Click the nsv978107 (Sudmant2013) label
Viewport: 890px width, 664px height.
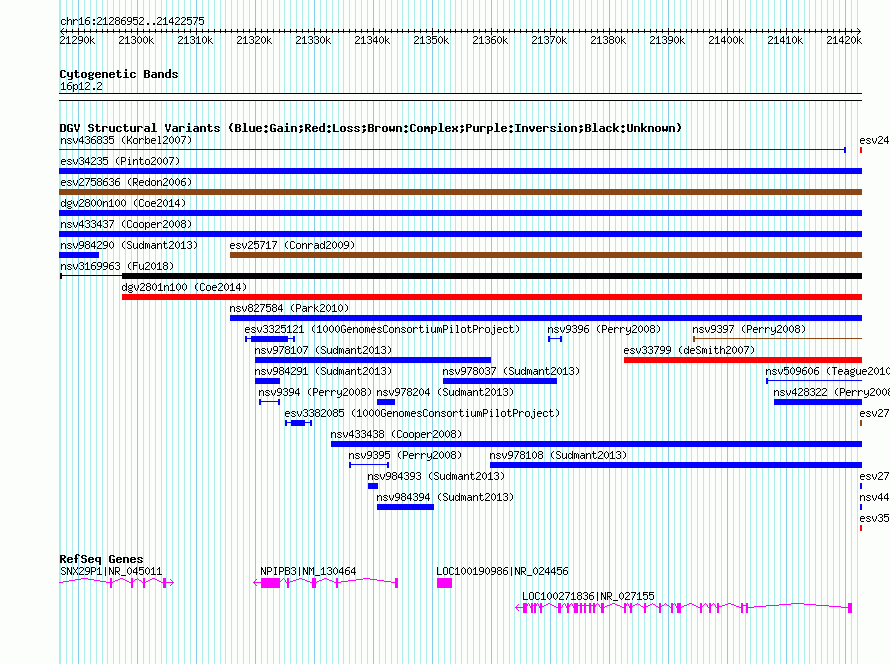[323, 350]
